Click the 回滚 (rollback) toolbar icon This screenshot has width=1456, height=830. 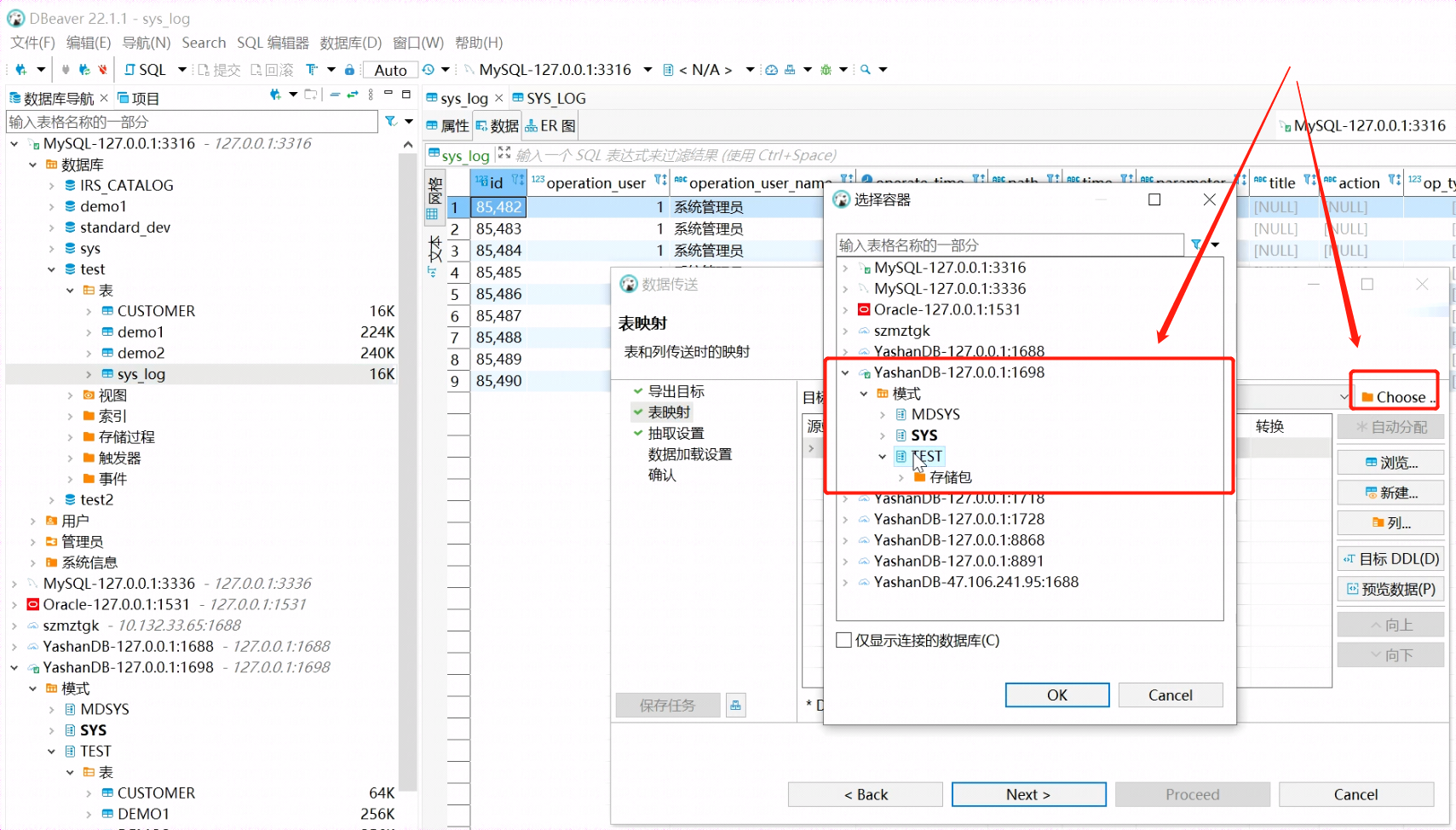pyautogui.click(x=271, y=70)
